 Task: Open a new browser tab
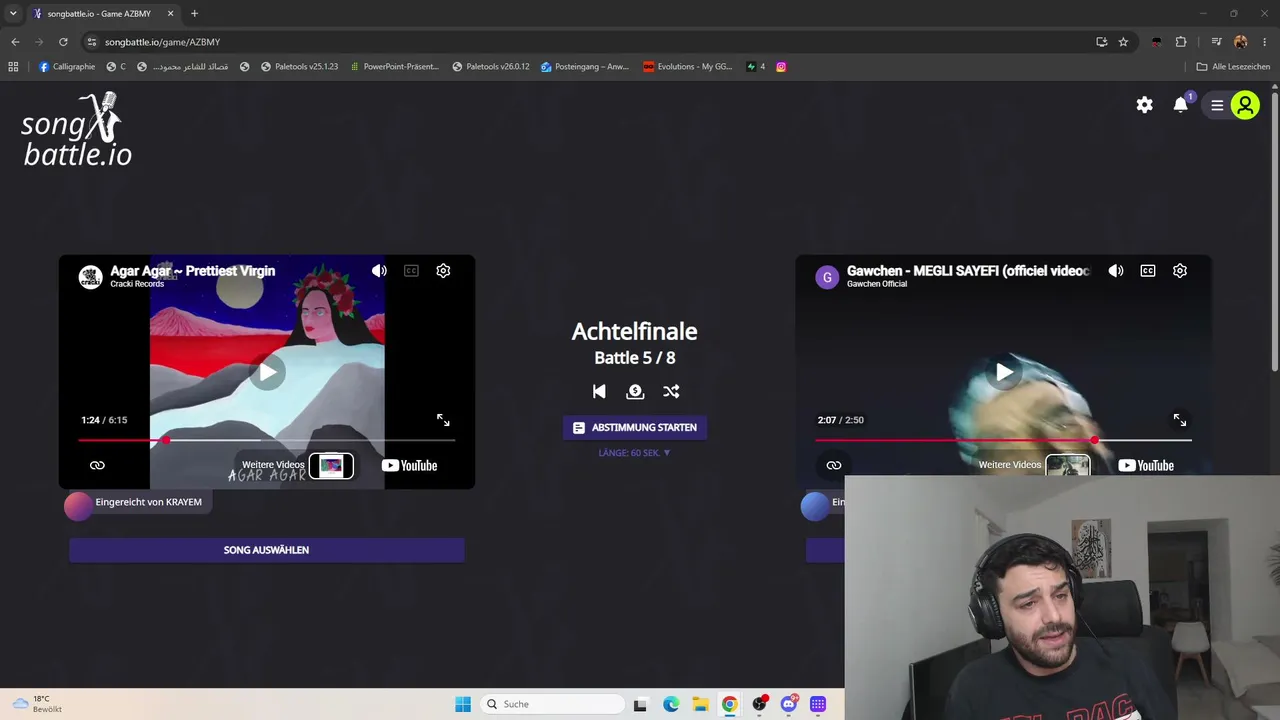(x=194, y=14)
